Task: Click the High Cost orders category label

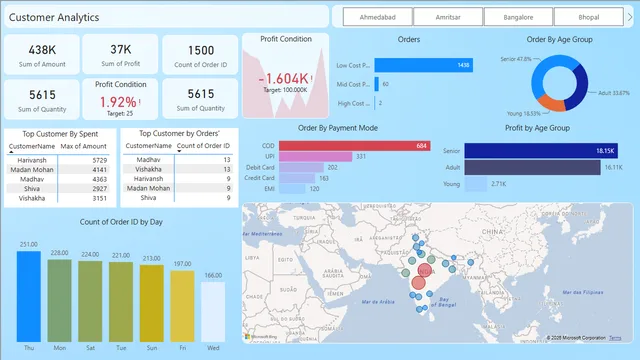Action: tap(353, 103)
